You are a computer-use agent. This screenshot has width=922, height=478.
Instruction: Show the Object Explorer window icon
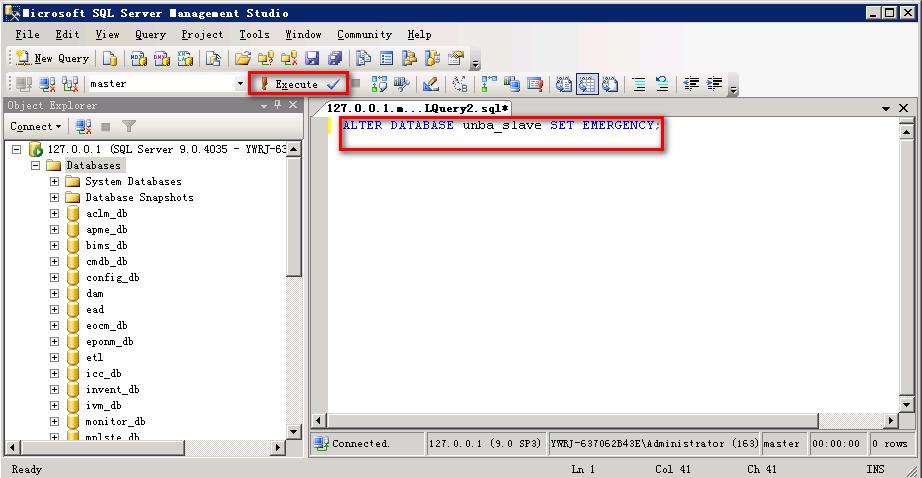(409, 58)
